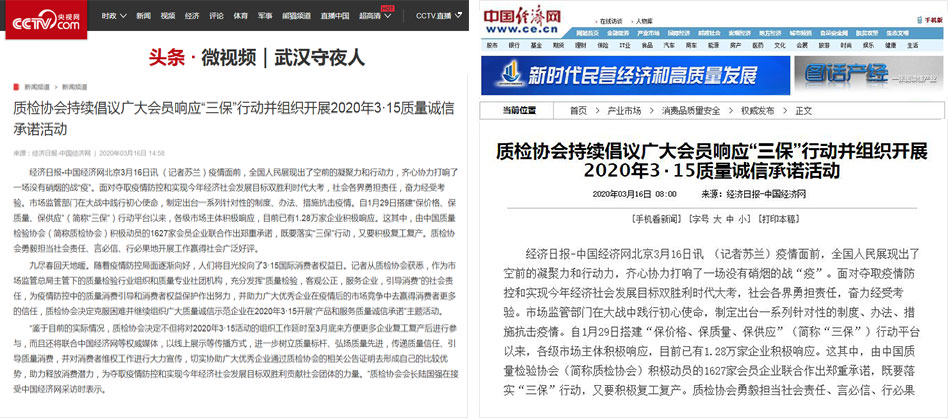Go to the 视频 section
This screenshot has width=948, height=418.
point(167,17)
